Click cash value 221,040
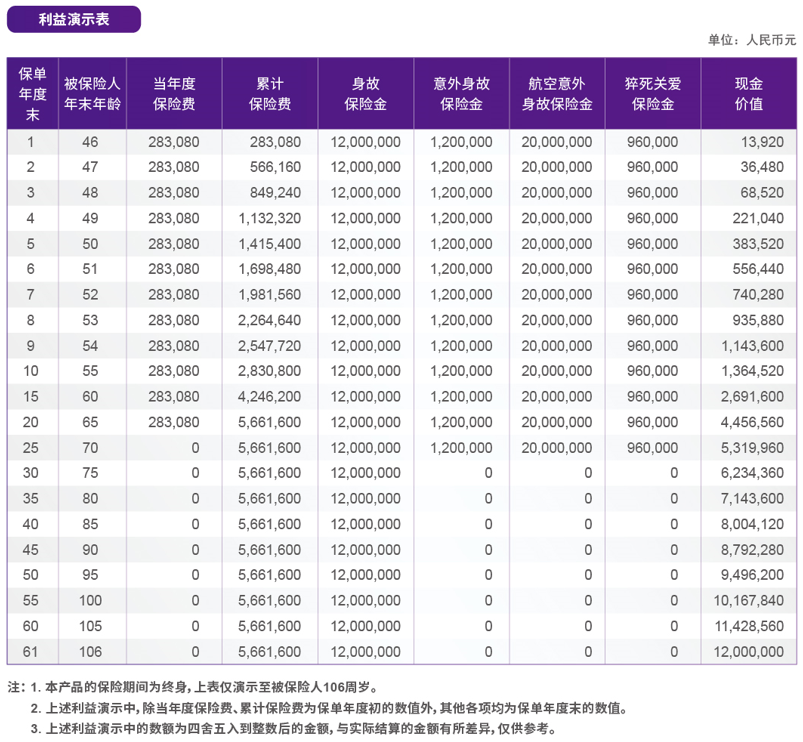The image size is (803, 742). click(758, 218)
